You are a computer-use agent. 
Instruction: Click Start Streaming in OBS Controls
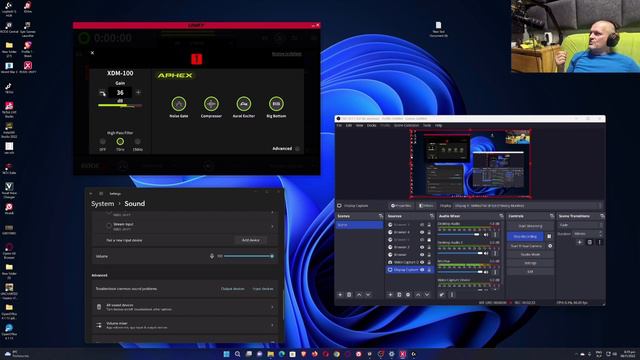coord(530,226)
